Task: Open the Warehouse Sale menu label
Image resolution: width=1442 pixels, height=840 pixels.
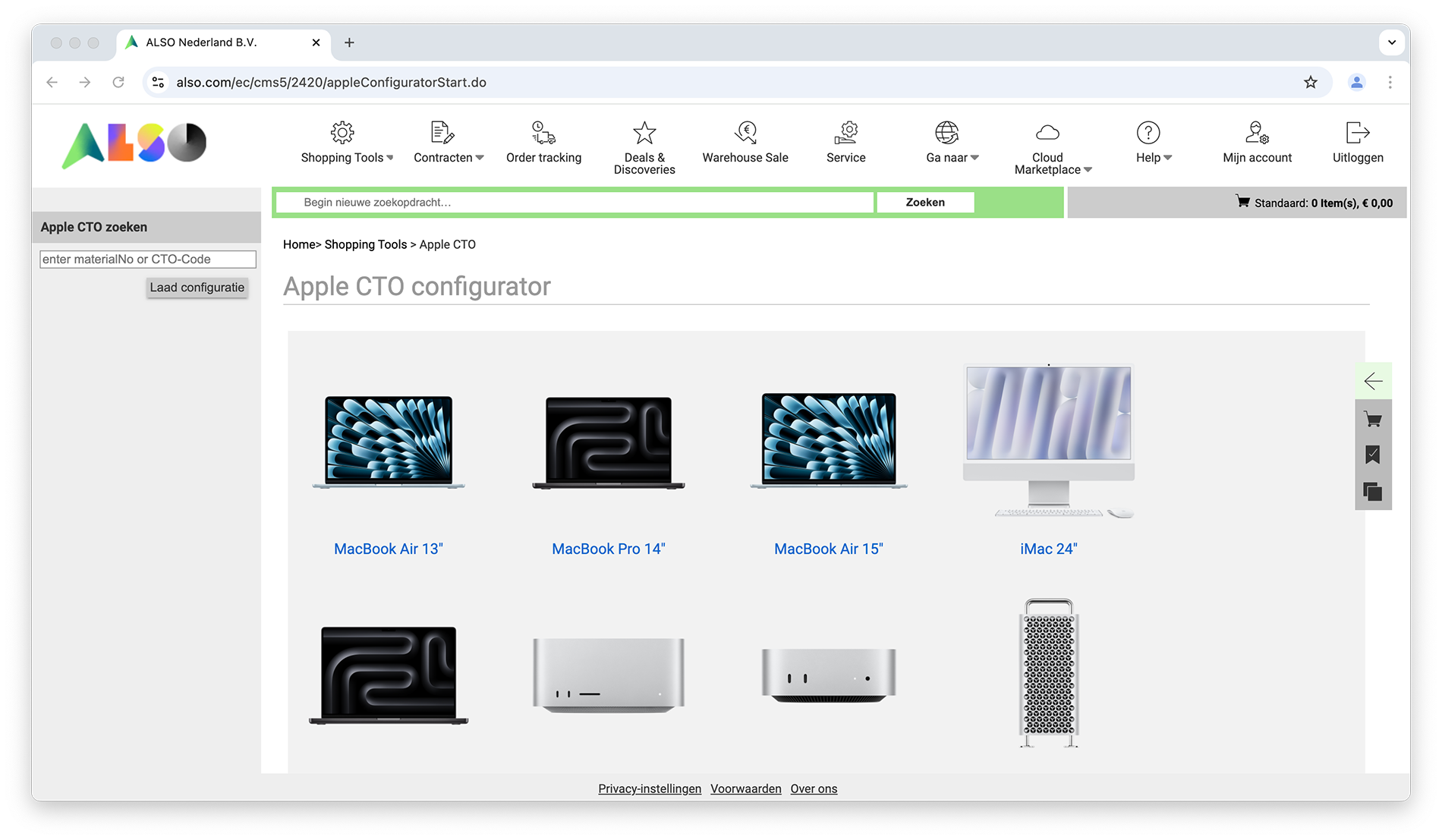Action: tap(745, 158)
